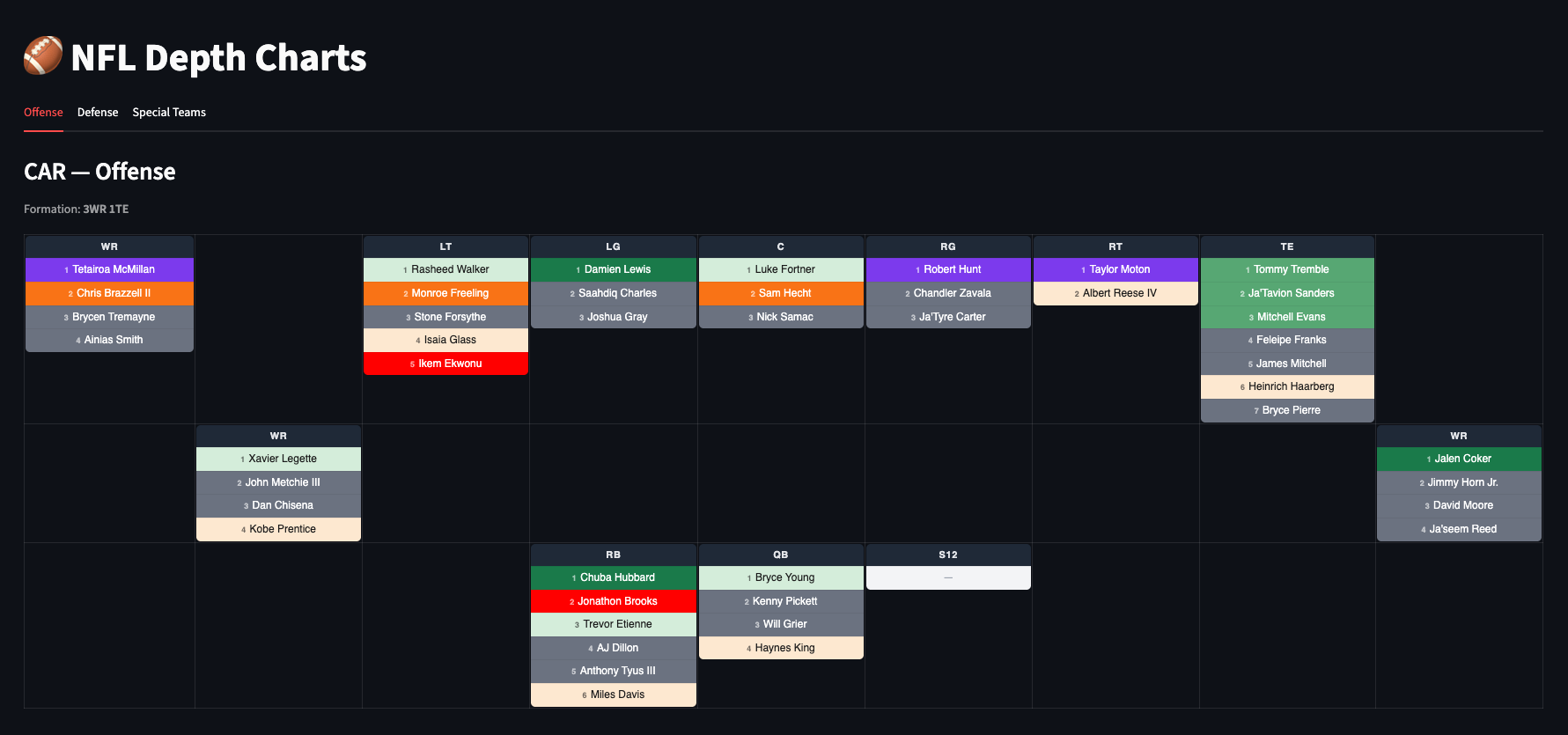
Task: Select AJ Dillon player cell
Action: [x=613, y=648]
